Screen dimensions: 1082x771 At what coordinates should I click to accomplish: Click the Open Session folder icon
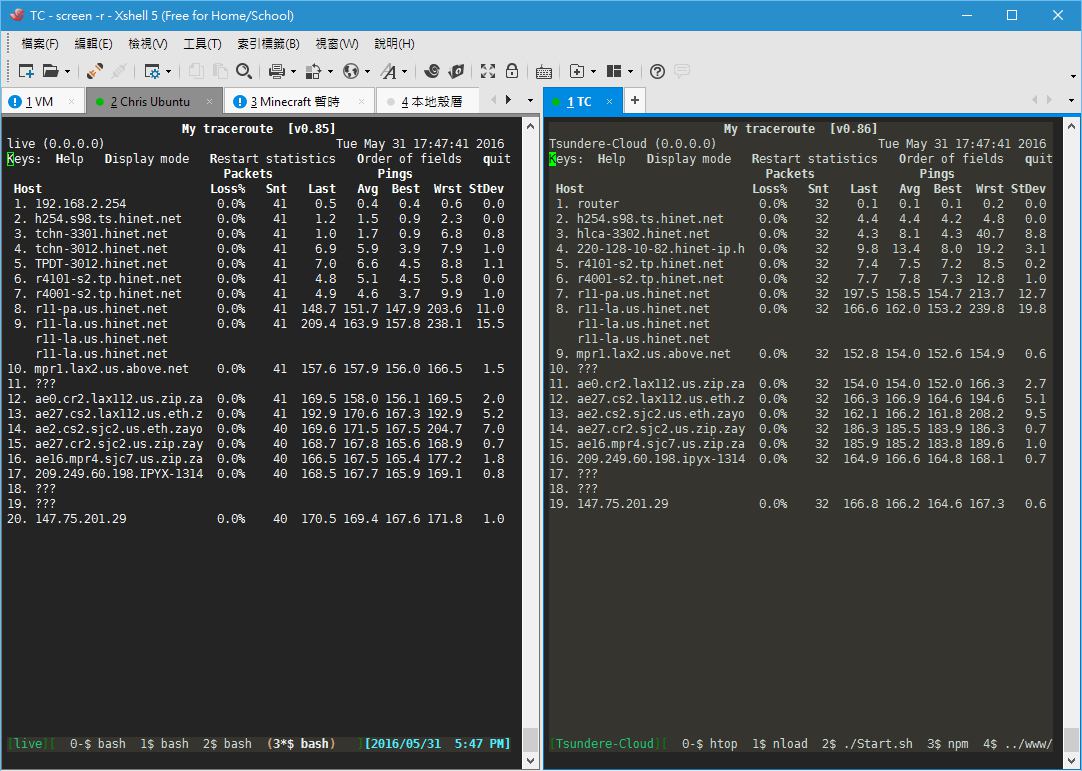click(50, 71)
